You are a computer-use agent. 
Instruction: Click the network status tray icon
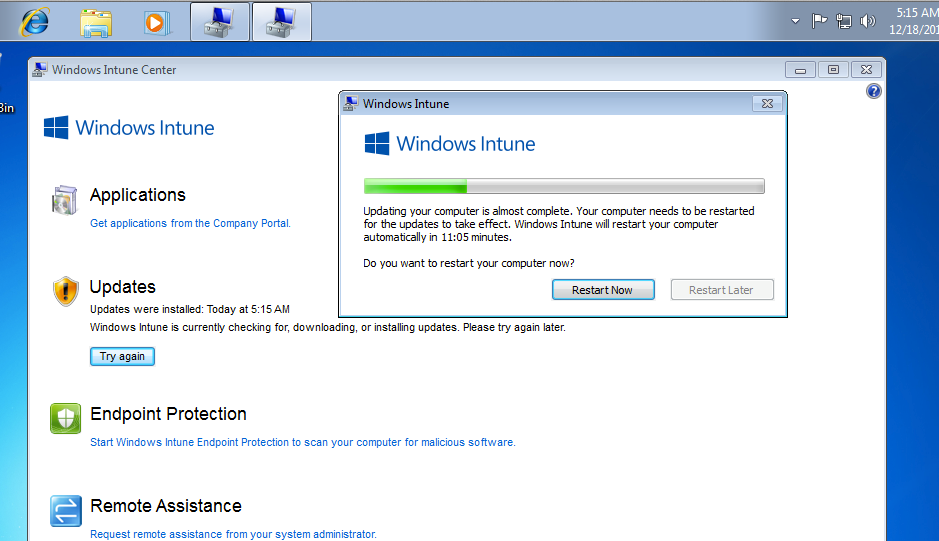point(844,22)
